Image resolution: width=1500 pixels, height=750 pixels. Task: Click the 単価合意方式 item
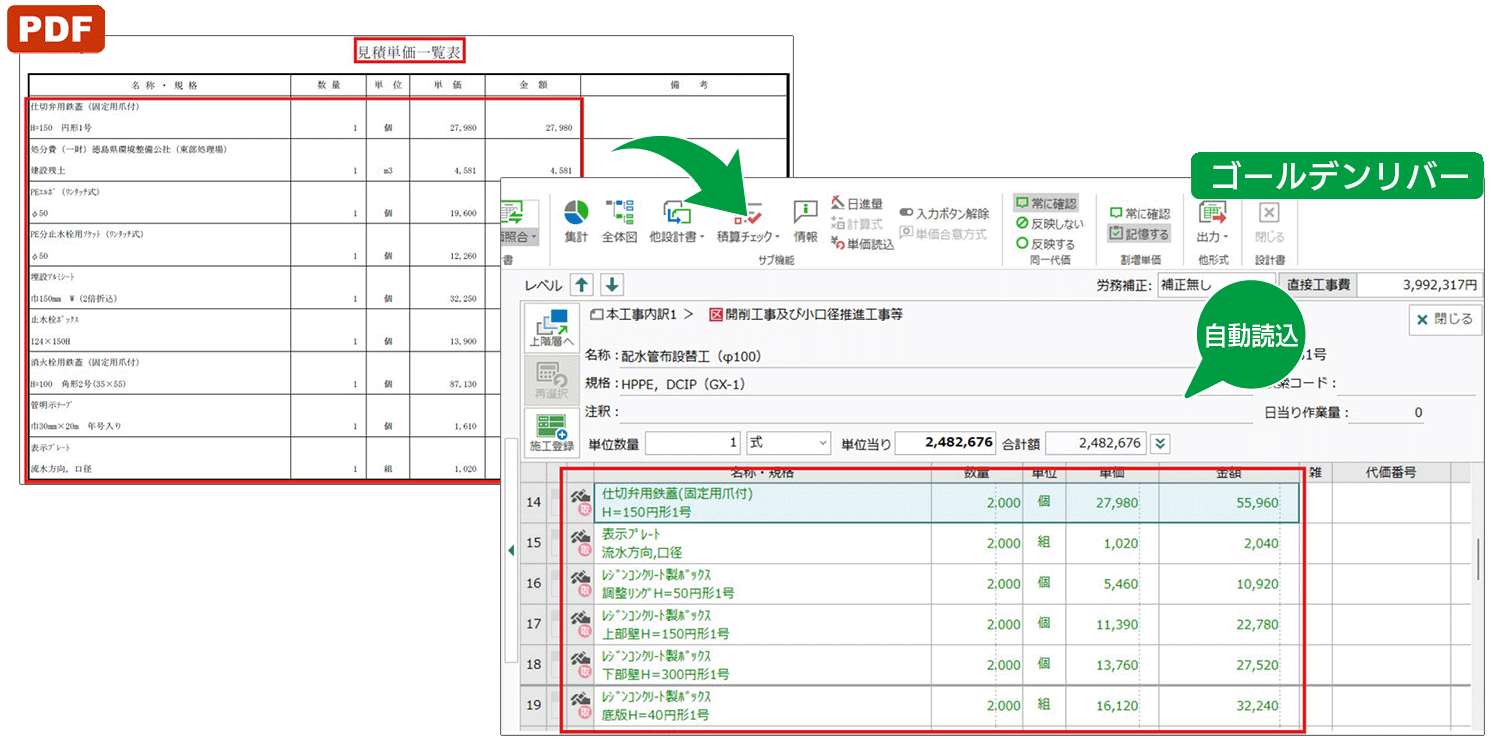pyautogui.click(x=943, y=233)
